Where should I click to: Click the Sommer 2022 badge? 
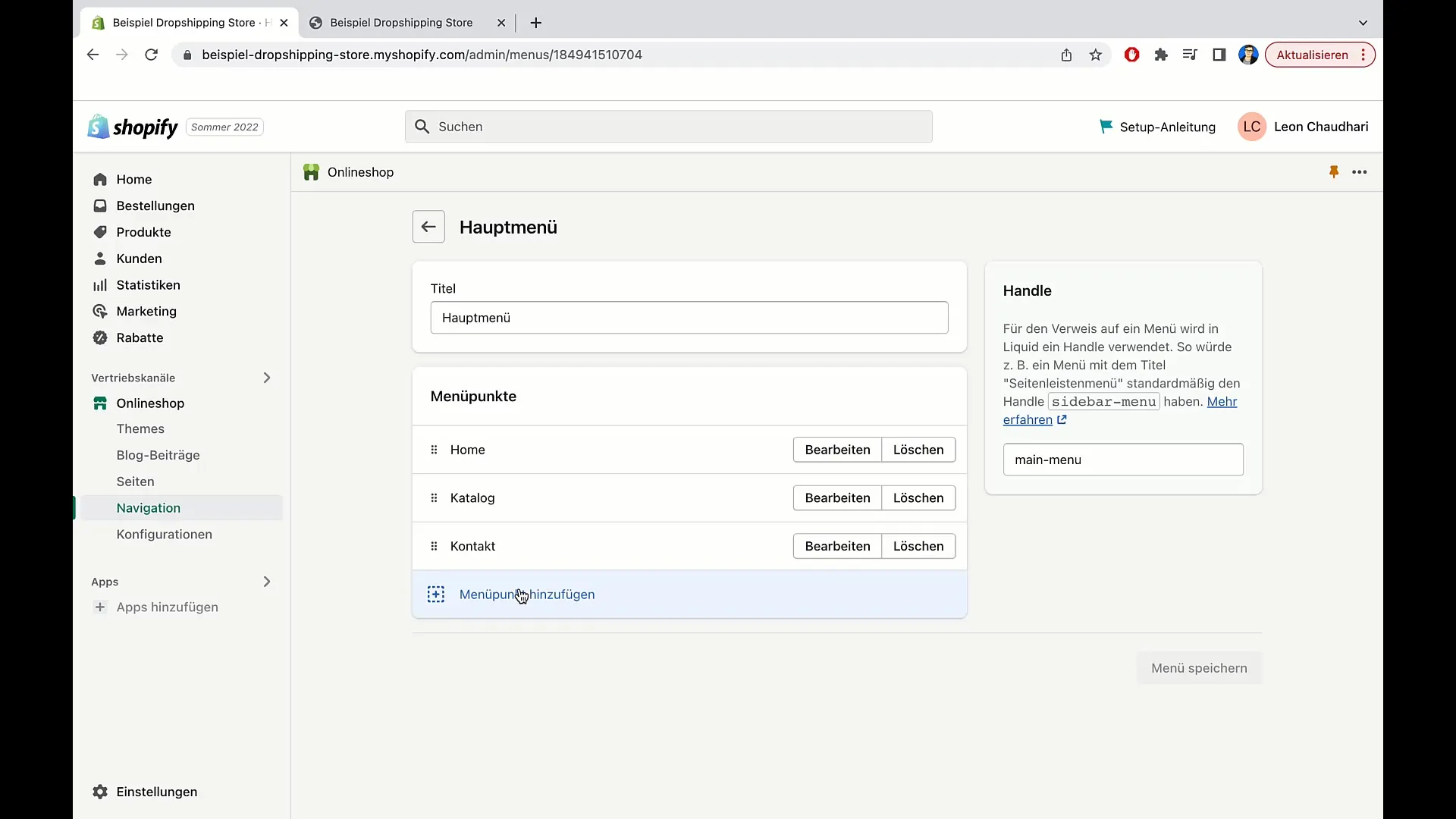click(224, 127)
